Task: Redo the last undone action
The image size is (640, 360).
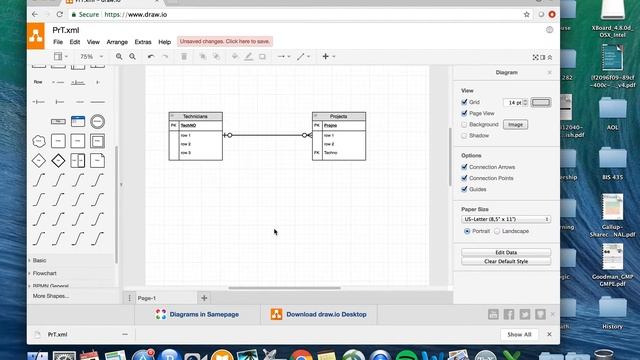Action: (x=165, y=56)
